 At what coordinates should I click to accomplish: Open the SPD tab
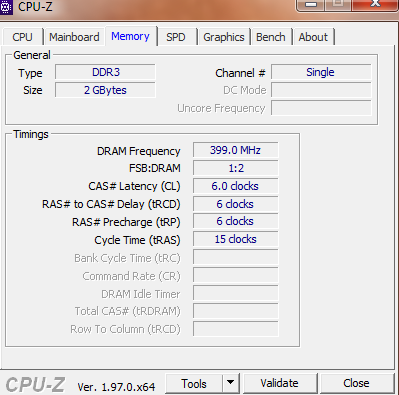(176, 37)
